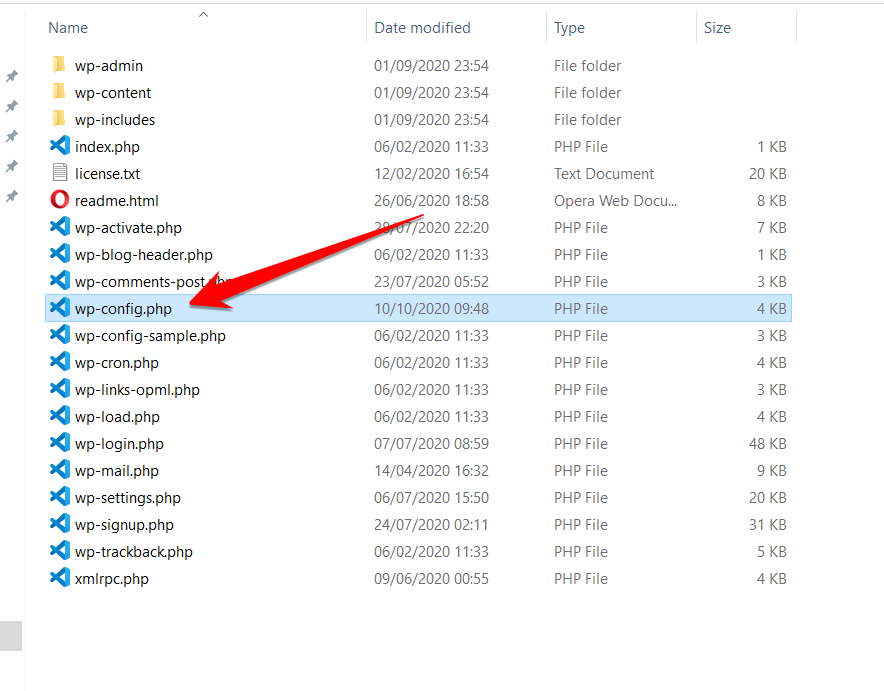Viewport: 884px width, 691px height.
Task: Click the 10/10/2020 09:48 date cell
Action: coord(431,309)
